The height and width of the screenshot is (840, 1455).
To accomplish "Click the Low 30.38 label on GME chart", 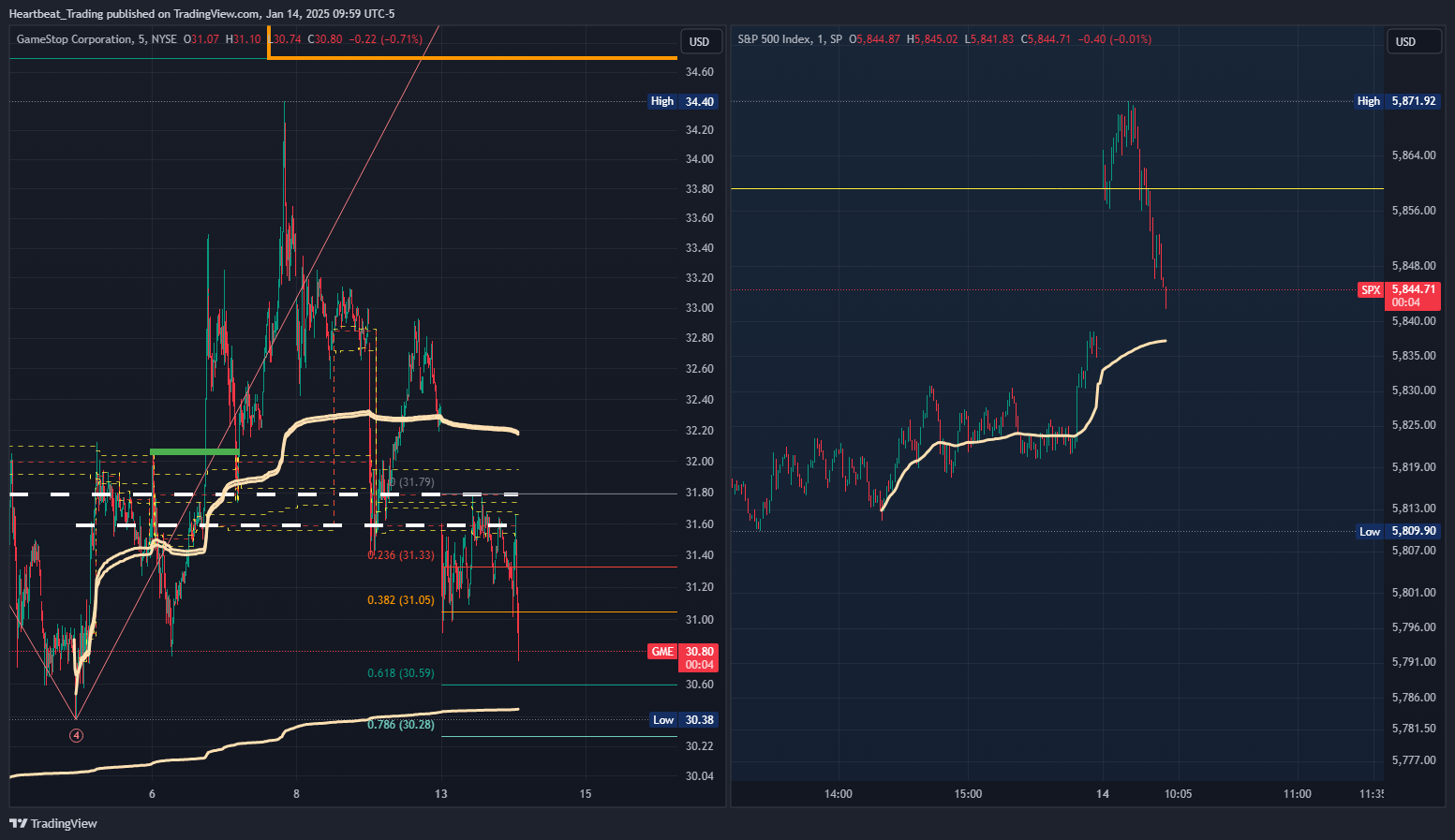I will point(683,720).
